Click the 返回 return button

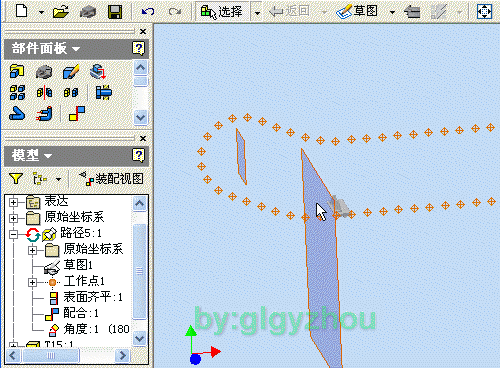289,12
